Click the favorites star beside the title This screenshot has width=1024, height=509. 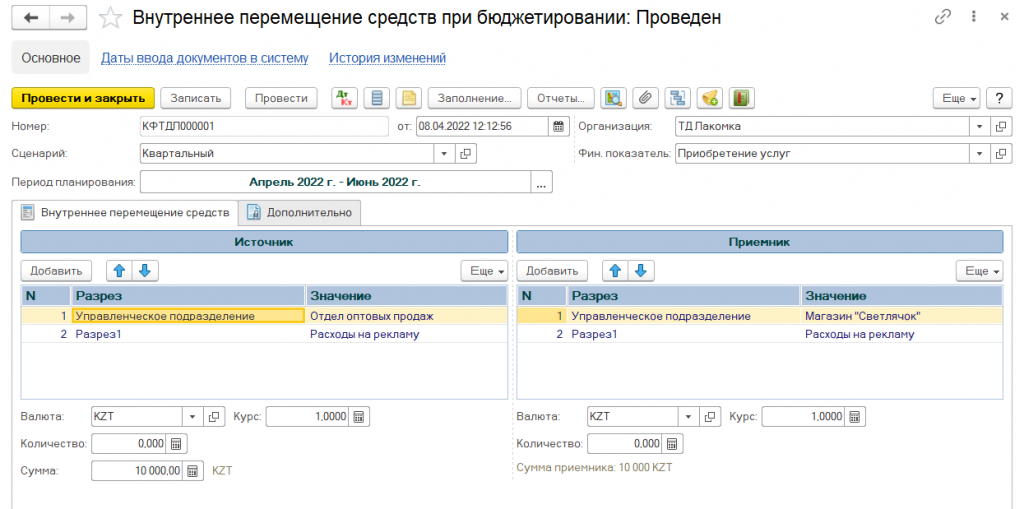tap(113, 18)
